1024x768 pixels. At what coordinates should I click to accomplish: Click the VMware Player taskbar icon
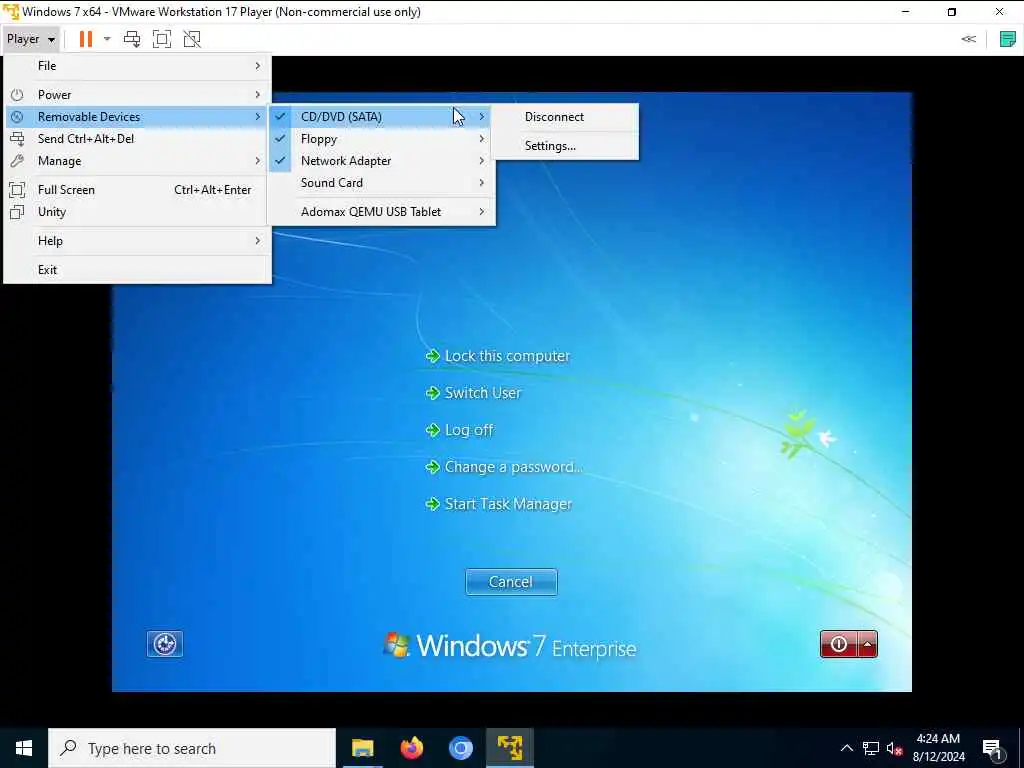(510, 748)
